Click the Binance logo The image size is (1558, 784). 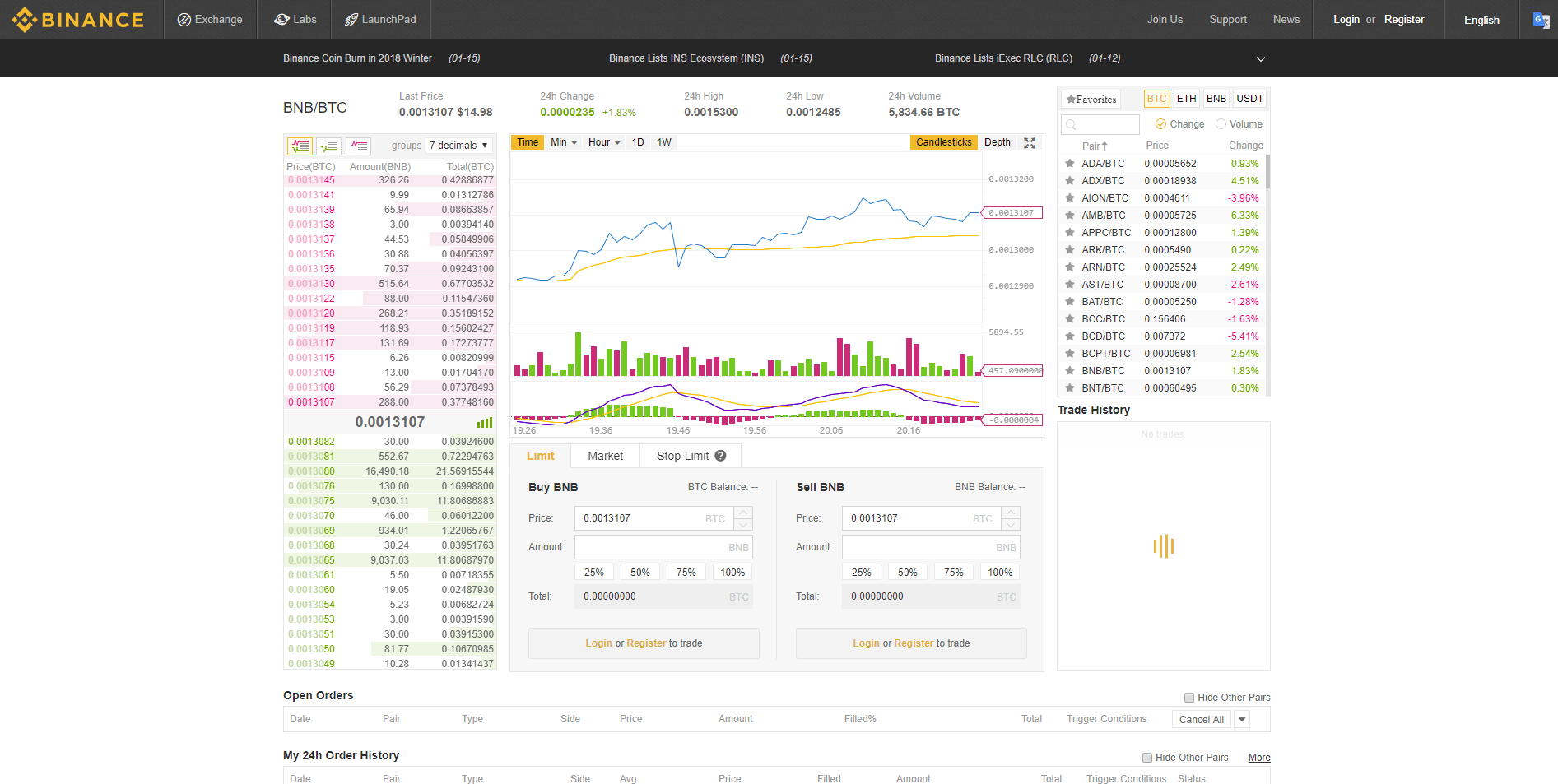pos(78,19)
